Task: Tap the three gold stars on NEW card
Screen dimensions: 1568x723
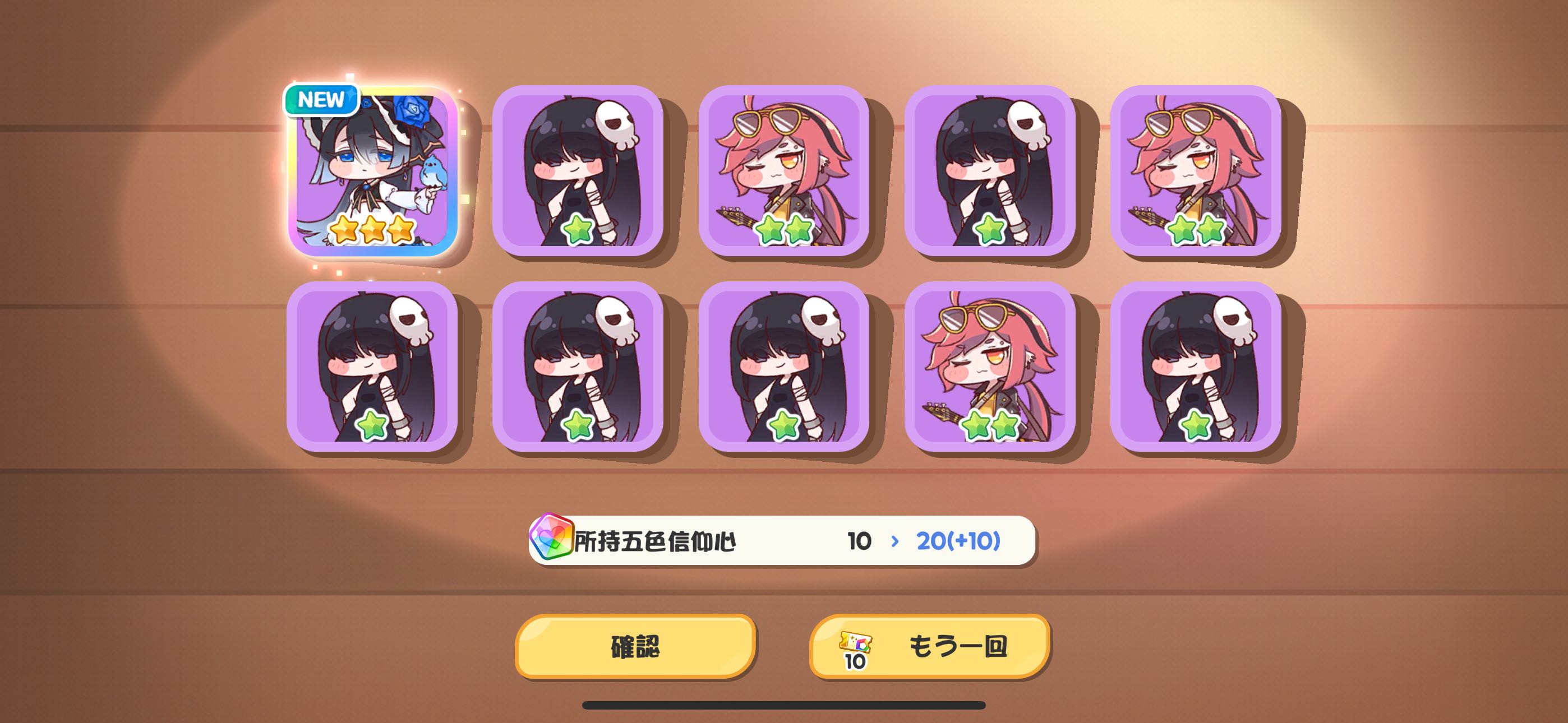Action: coord(372,229)
